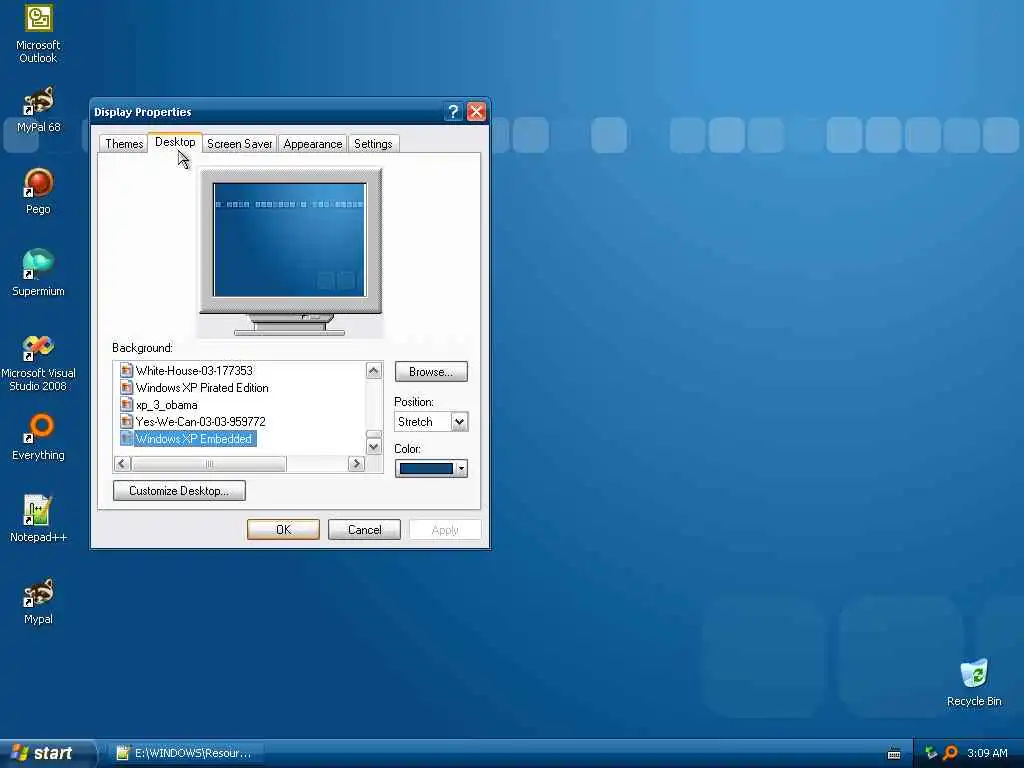Select the Pego desktop shortcut

click(x=38, y=191)
